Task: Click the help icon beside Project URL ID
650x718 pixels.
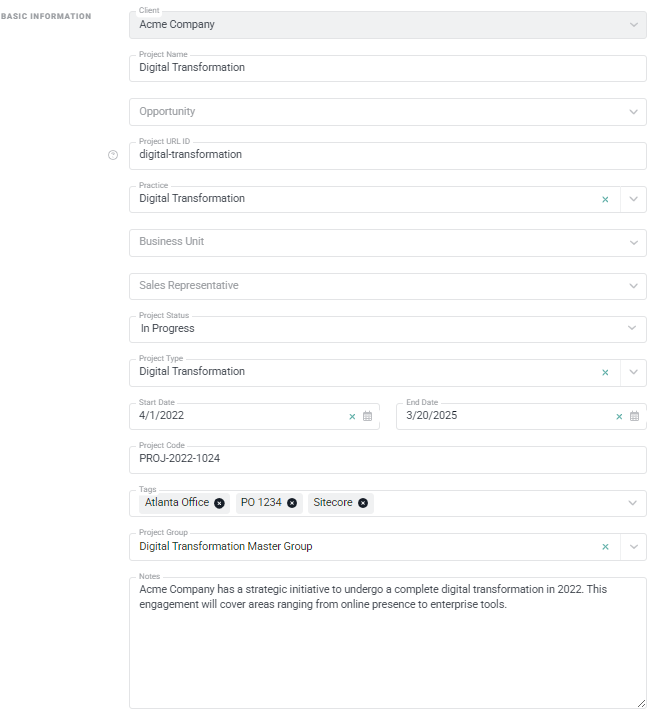Action: pos(113,155)
